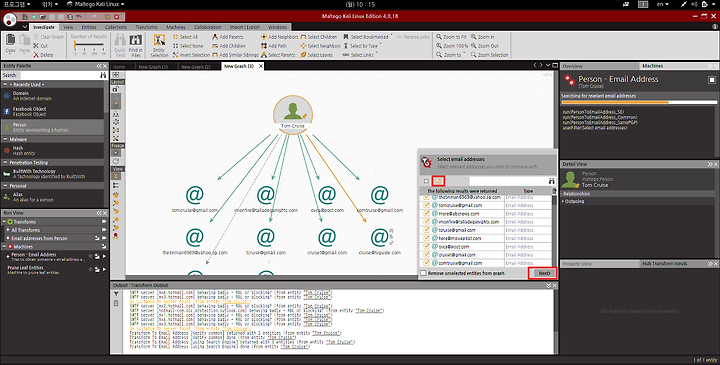This screenshot has height=365, width=720.
Task: Click the Entity Selection tool
Action: [x=159, y=45]
